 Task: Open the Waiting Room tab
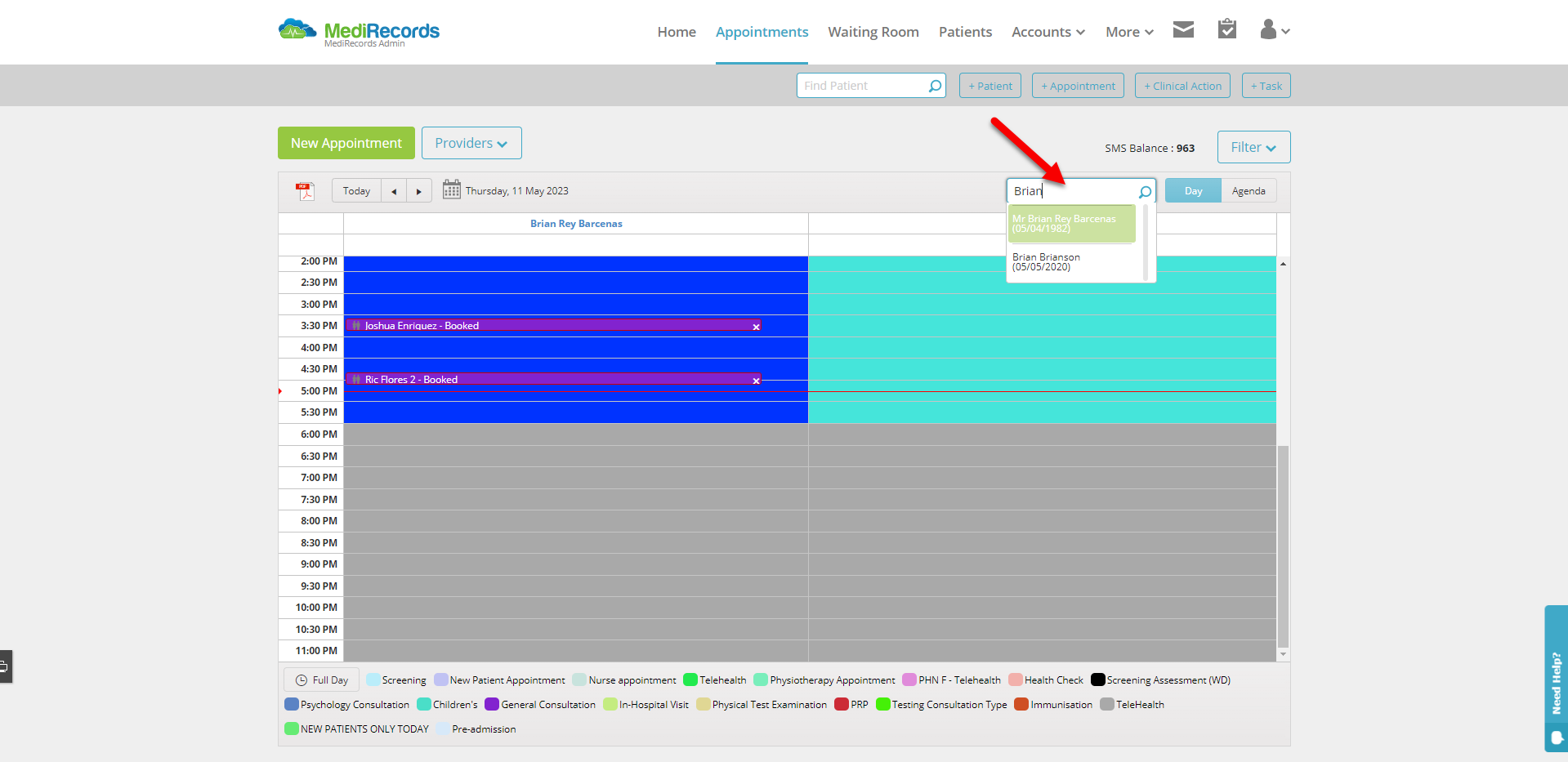tap(873, 32)
